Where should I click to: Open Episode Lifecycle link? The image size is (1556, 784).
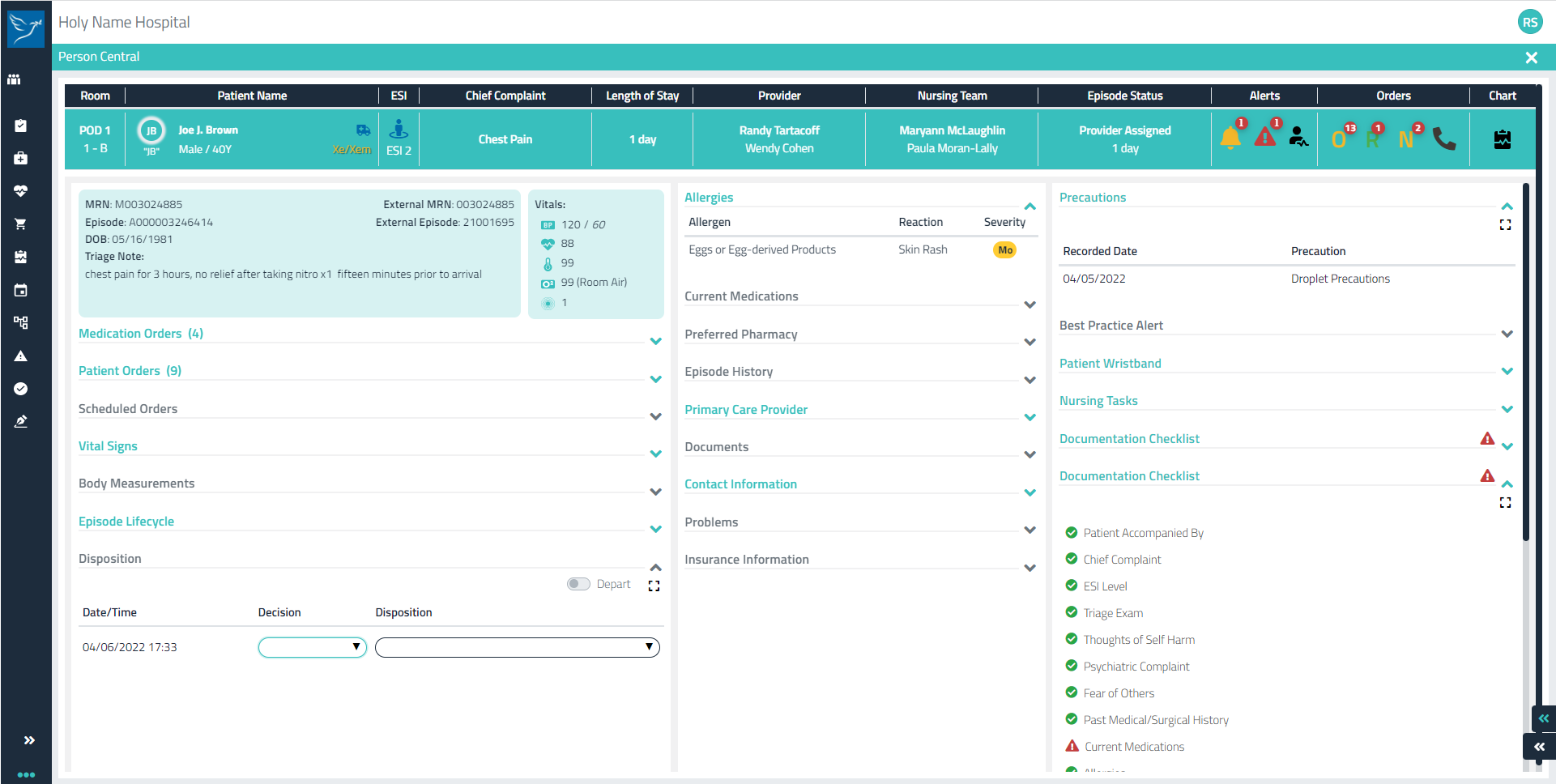point(126,522)
